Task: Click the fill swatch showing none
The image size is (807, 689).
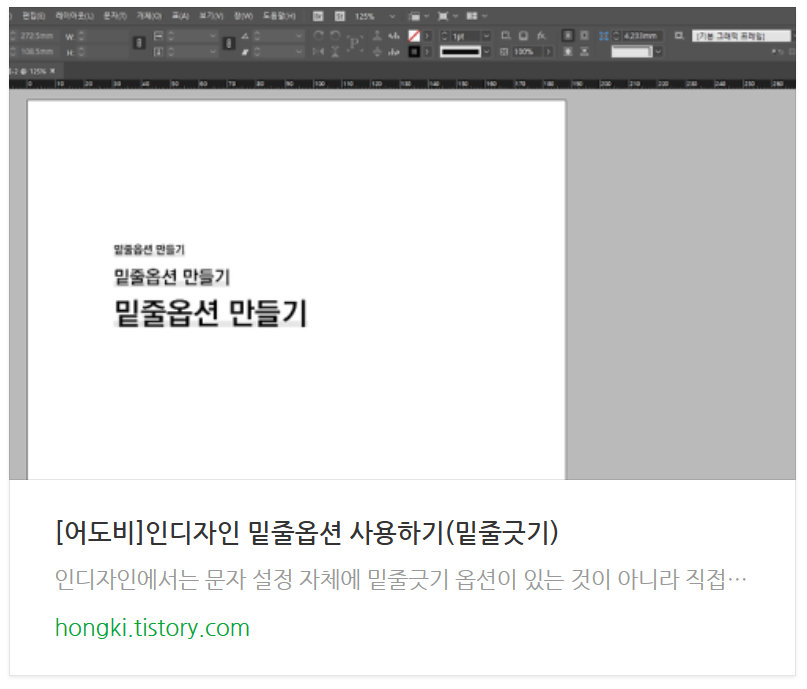Action: 414,36
